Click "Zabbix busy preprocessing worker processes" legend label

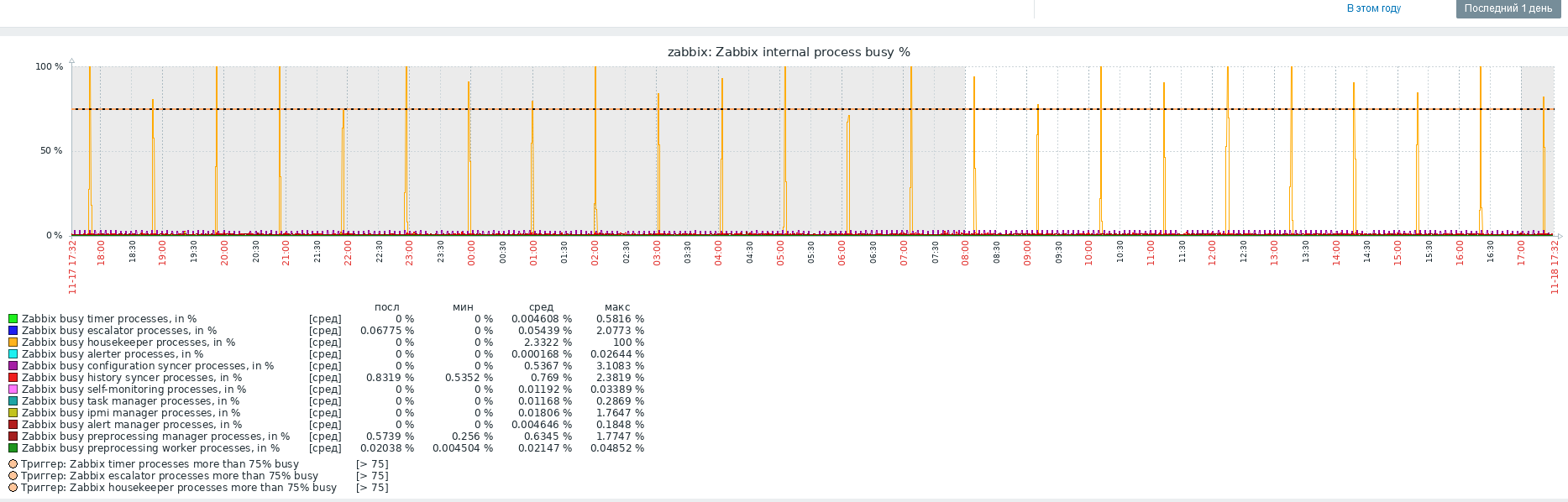150,448
